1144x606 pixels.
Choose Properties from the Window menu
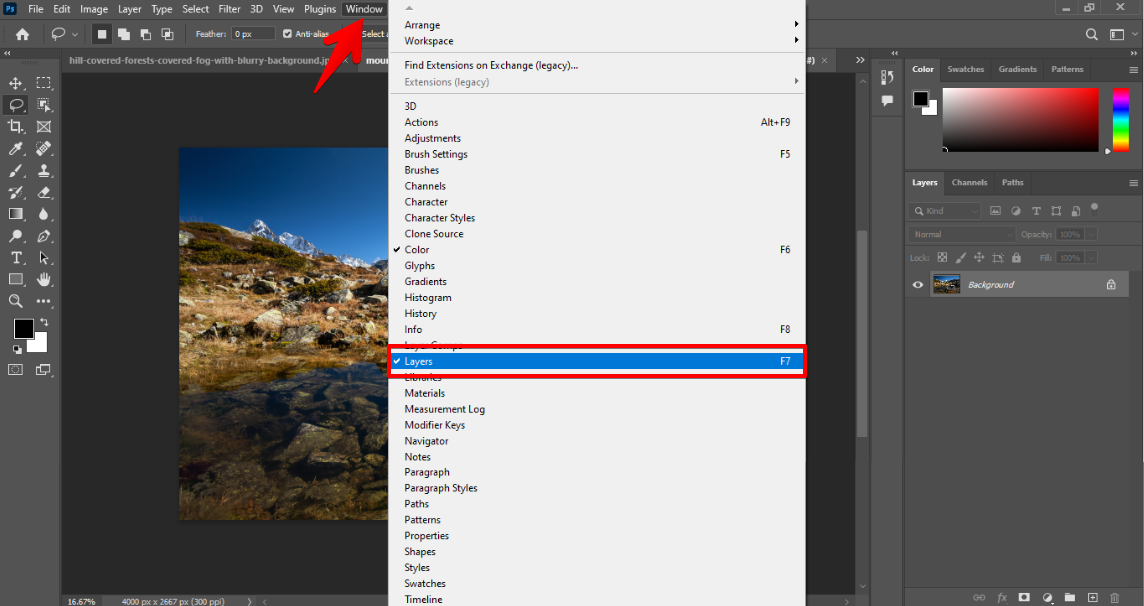click(597, 536)
